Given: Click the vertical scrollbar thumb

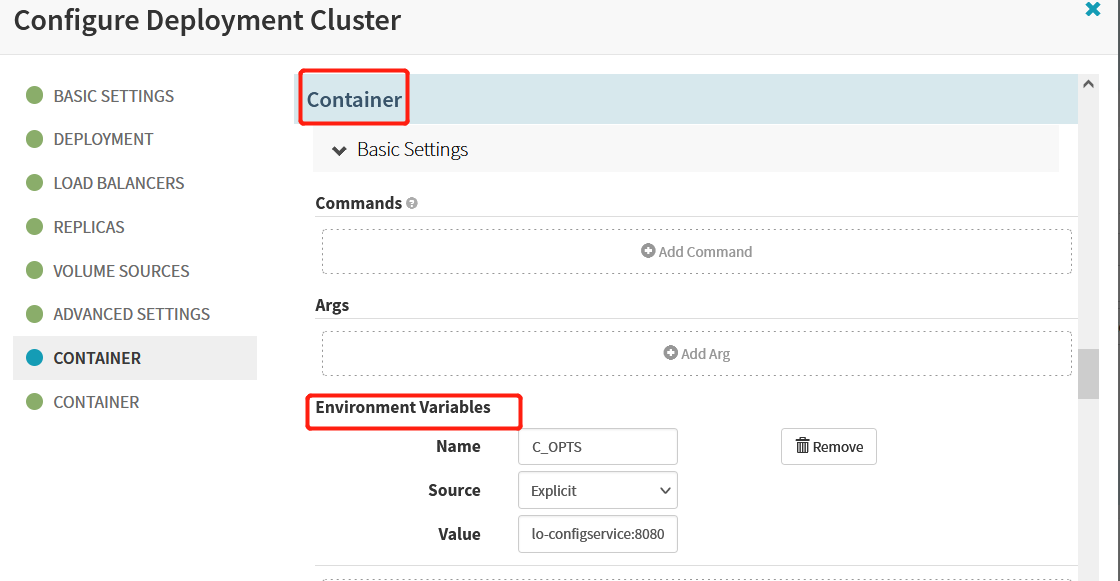Looking at the screenshot, I should pyautogui.click(x=1088, y=374).
